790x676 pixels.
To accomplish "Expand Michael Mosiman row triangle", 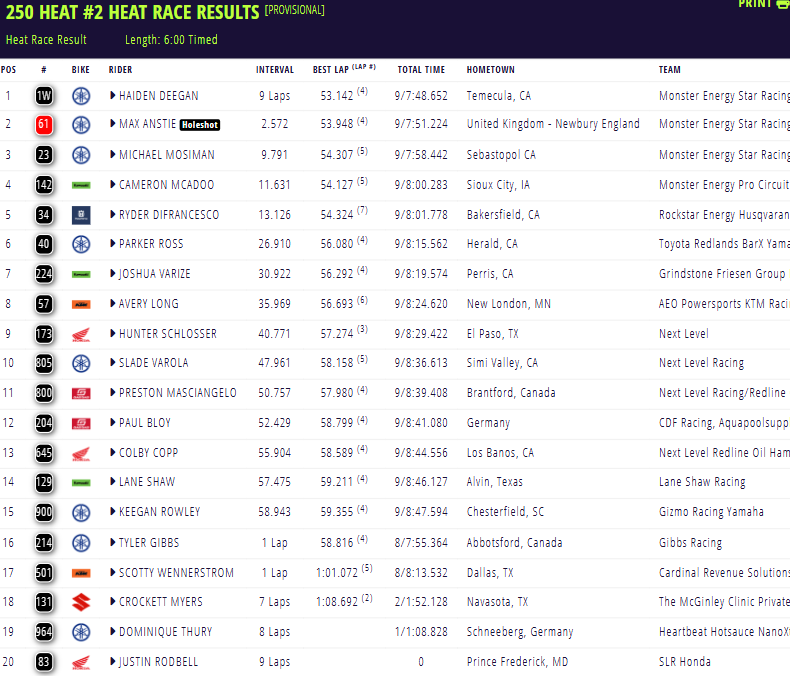I will 113,154.
